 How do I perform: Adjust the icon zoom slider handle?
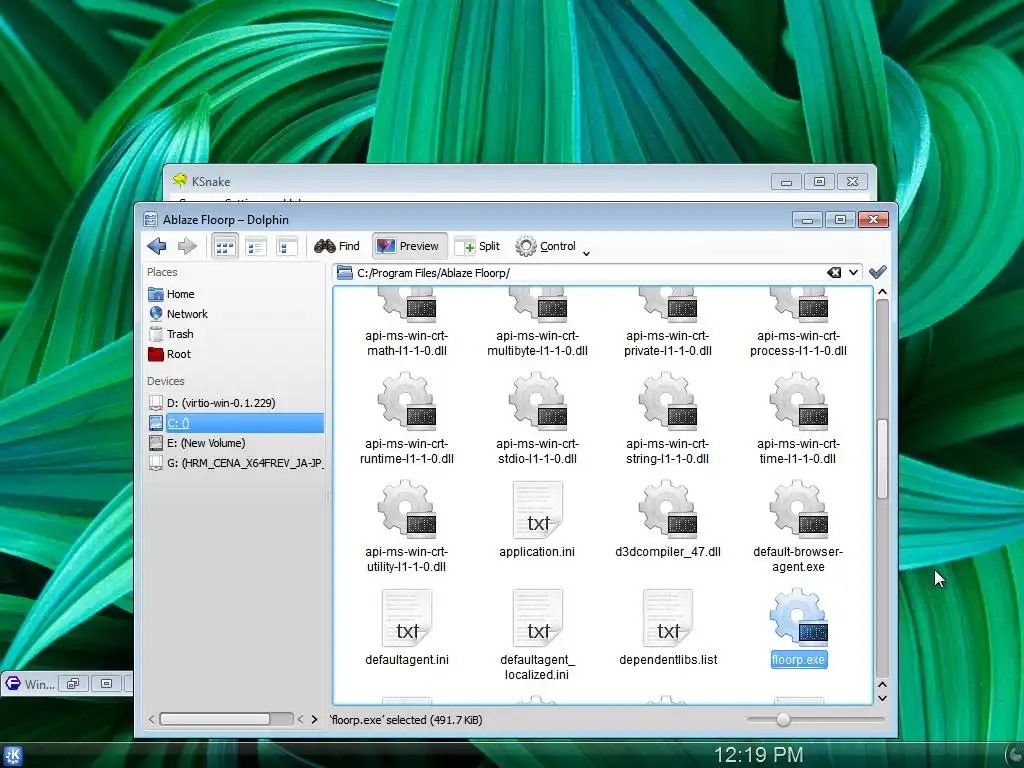(x=783, y=720)
